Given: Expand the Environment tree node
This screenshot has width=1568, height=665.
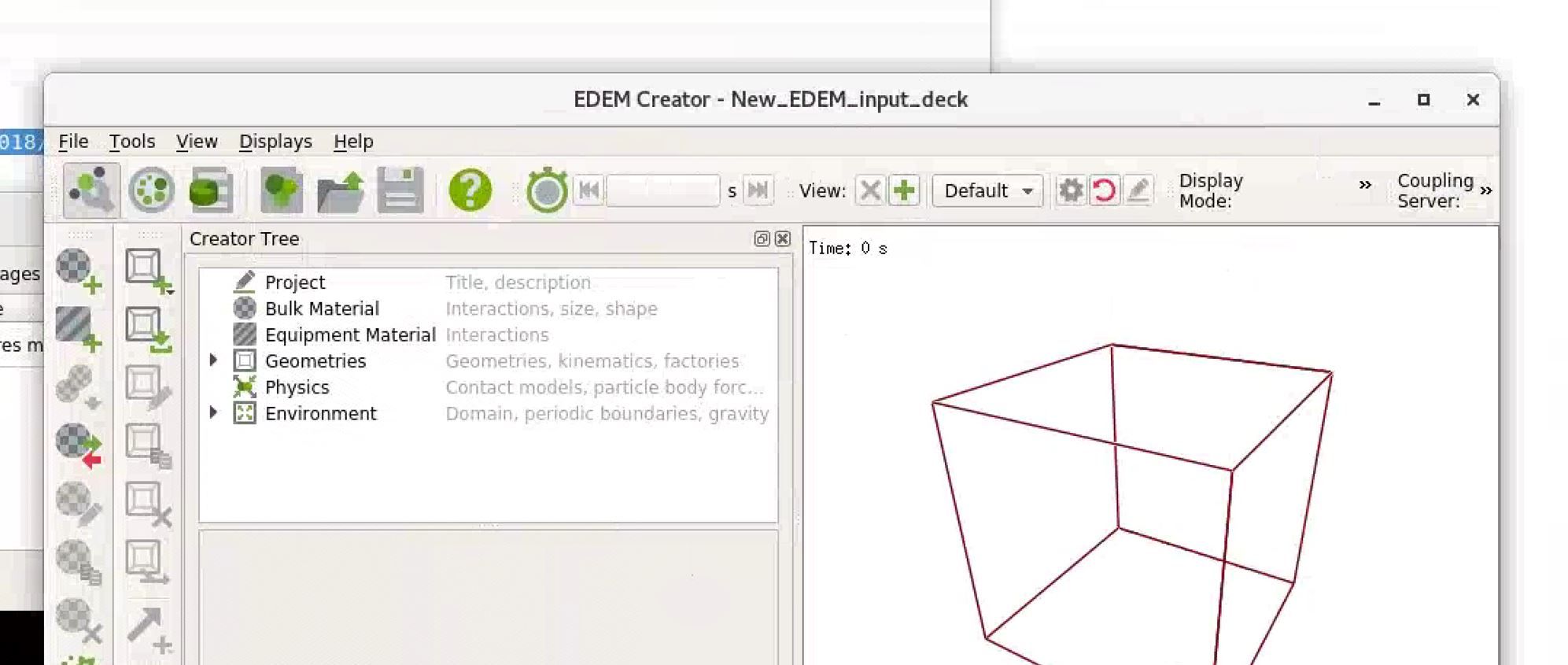Looking at the screenshot, I should pos(213,412).
